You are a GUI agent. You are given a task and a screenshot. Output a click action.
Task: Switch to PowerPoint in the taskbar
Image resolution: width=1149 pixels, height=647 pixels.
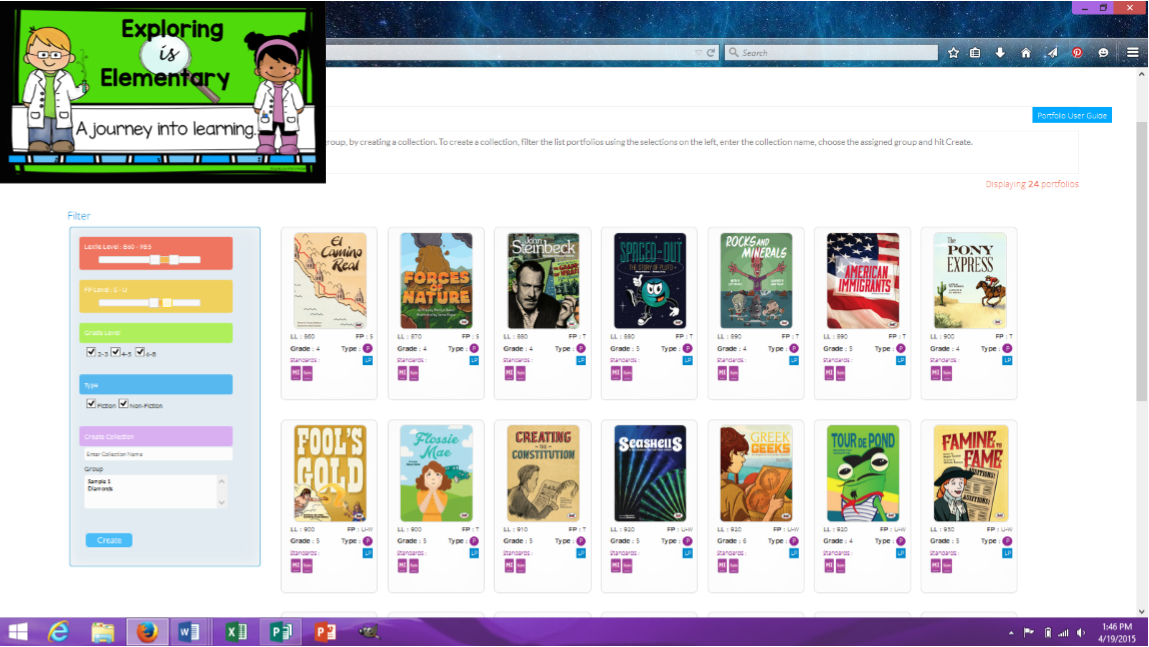point(325,632)
